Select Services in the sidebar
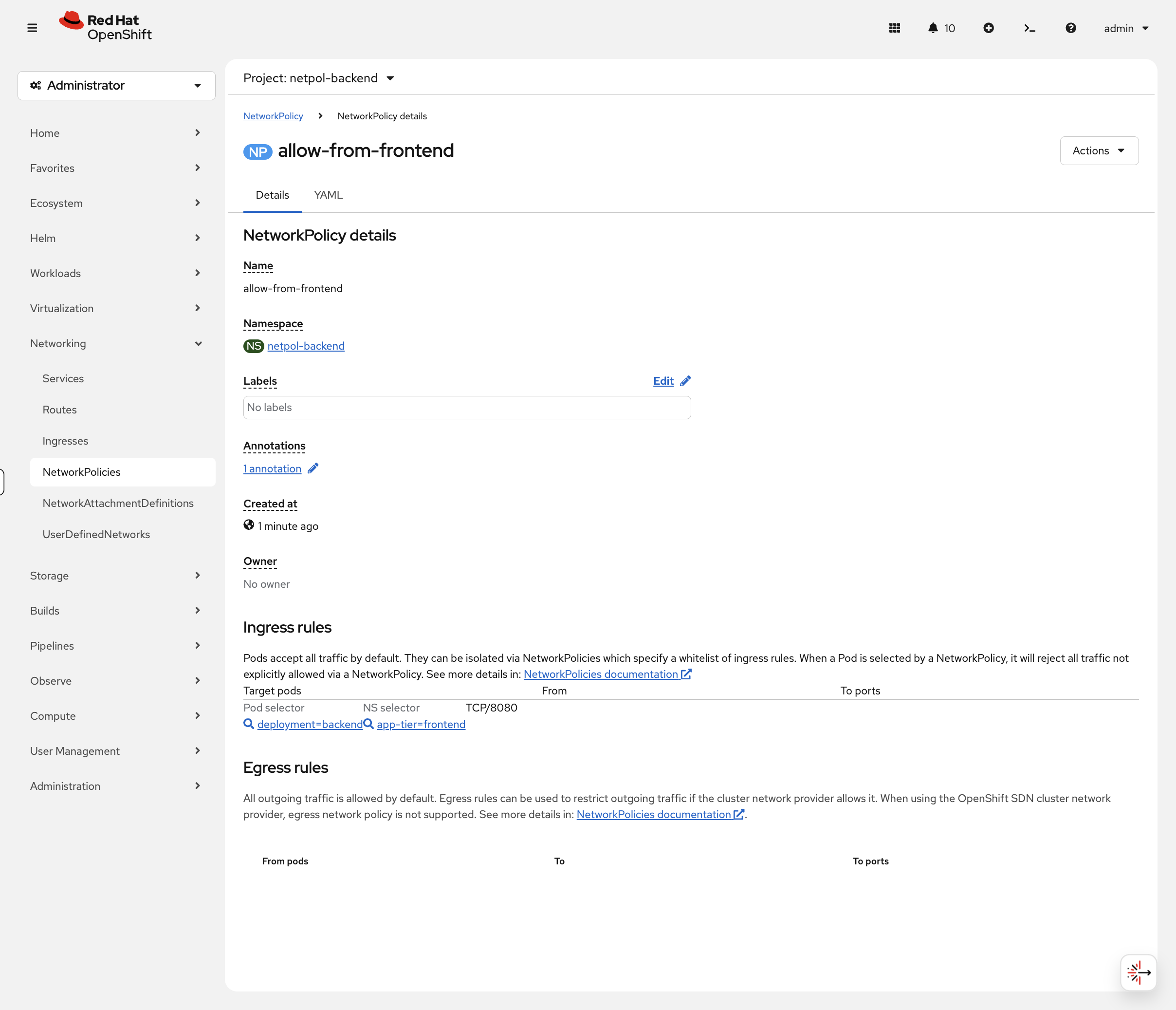Screen dimensions: 1176x1010 (63, 378)
